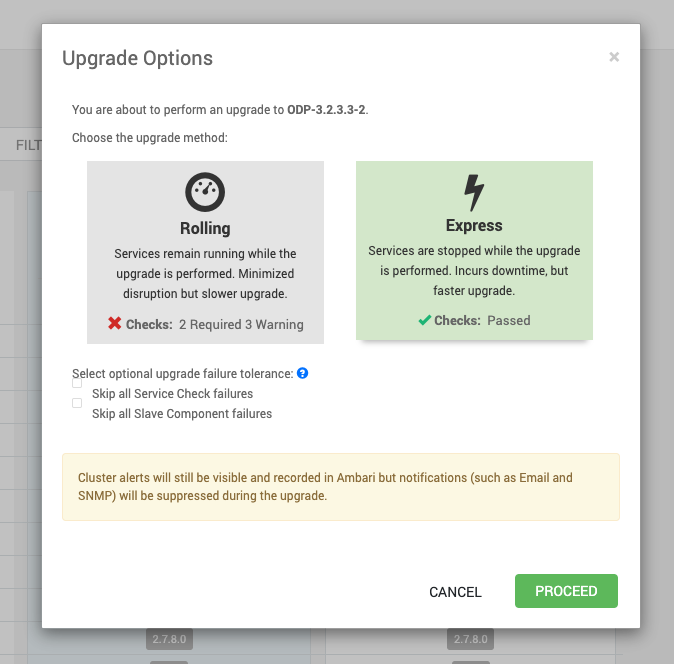674x664 pixels.
Task: Click the CANCEL button
Action: pos(455,592)
